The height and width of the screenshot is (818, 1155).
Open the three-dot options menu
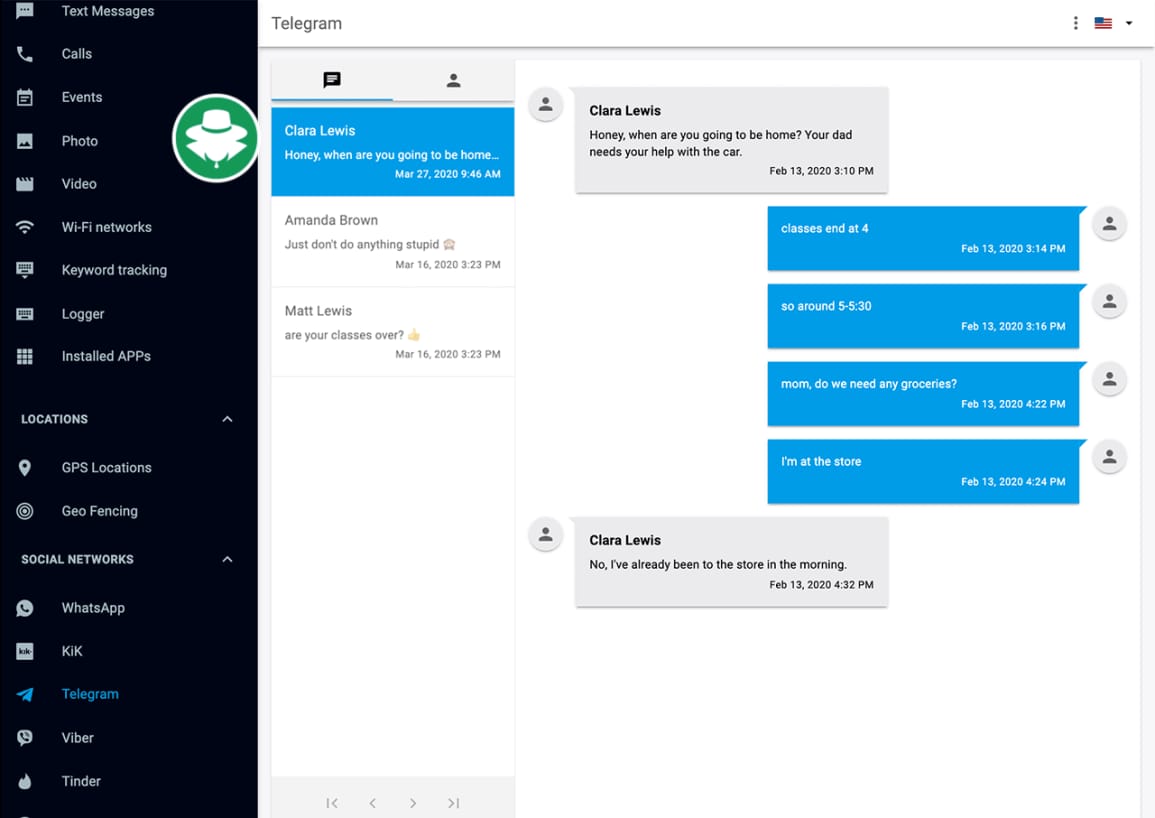(1075, 22)
